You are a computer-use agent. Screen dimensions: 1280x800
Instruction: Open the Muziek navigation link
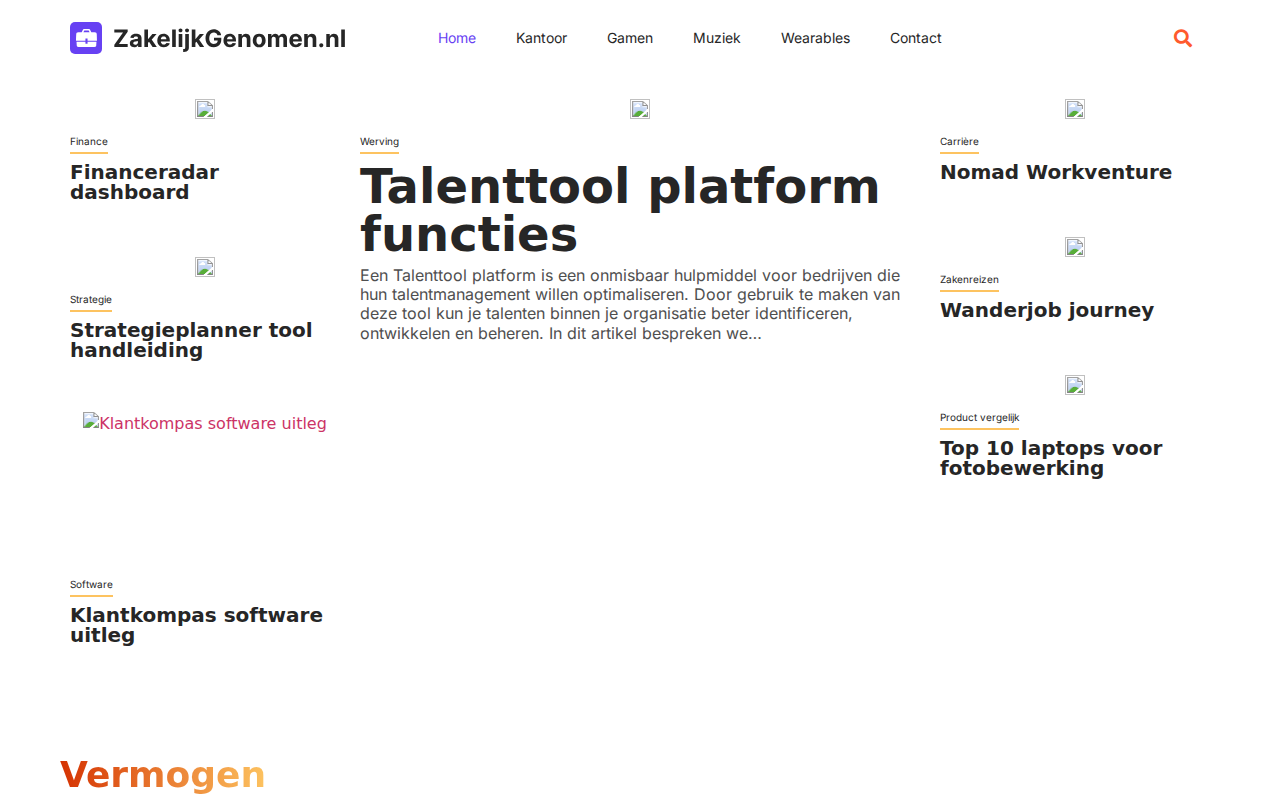pyautogui.click(x=717, y=38)
